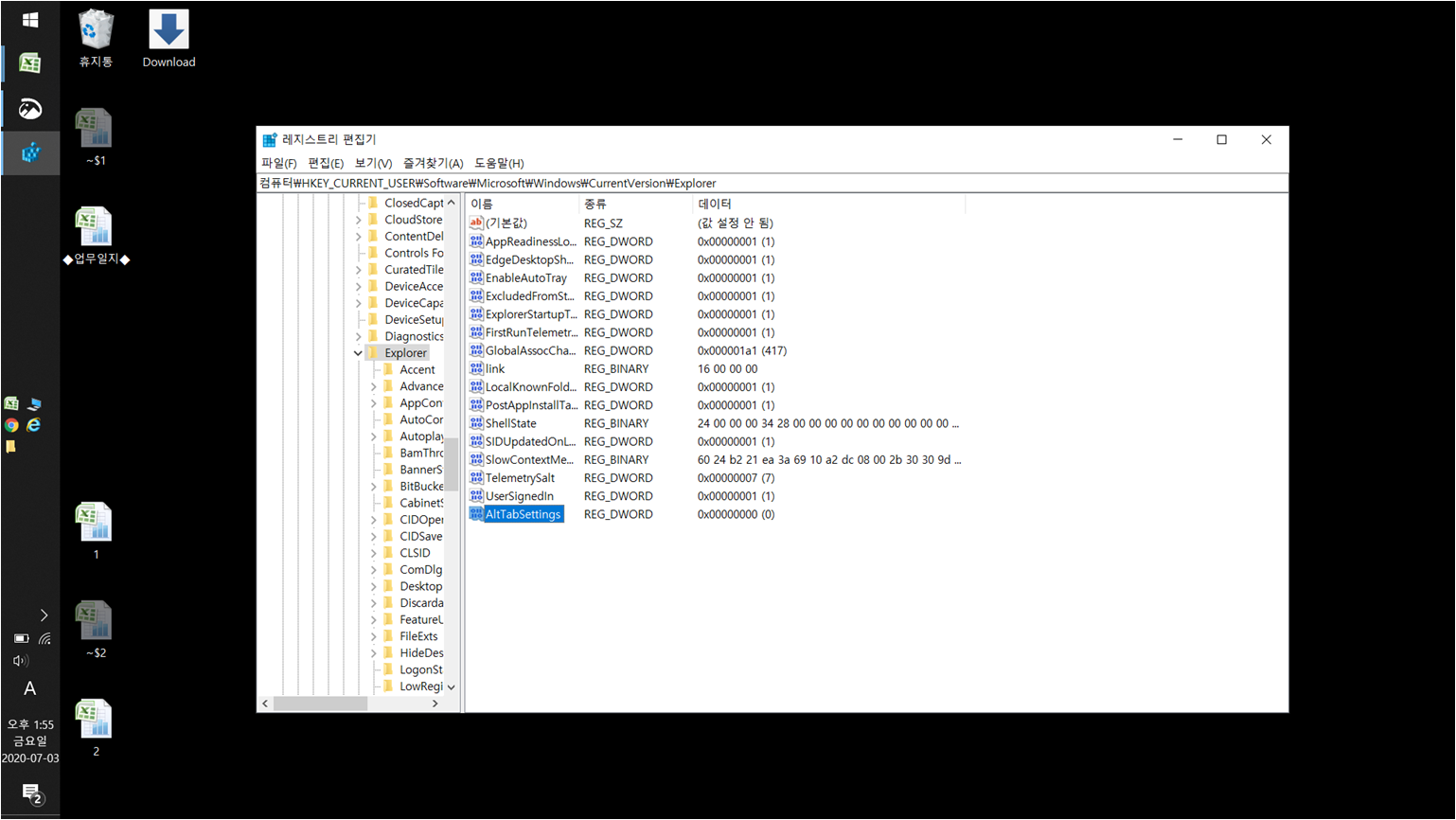The width and height of the screenshot is (1456, 820).
Task: Sort by the 이름 column header
Action: click(x=522, y=204)
